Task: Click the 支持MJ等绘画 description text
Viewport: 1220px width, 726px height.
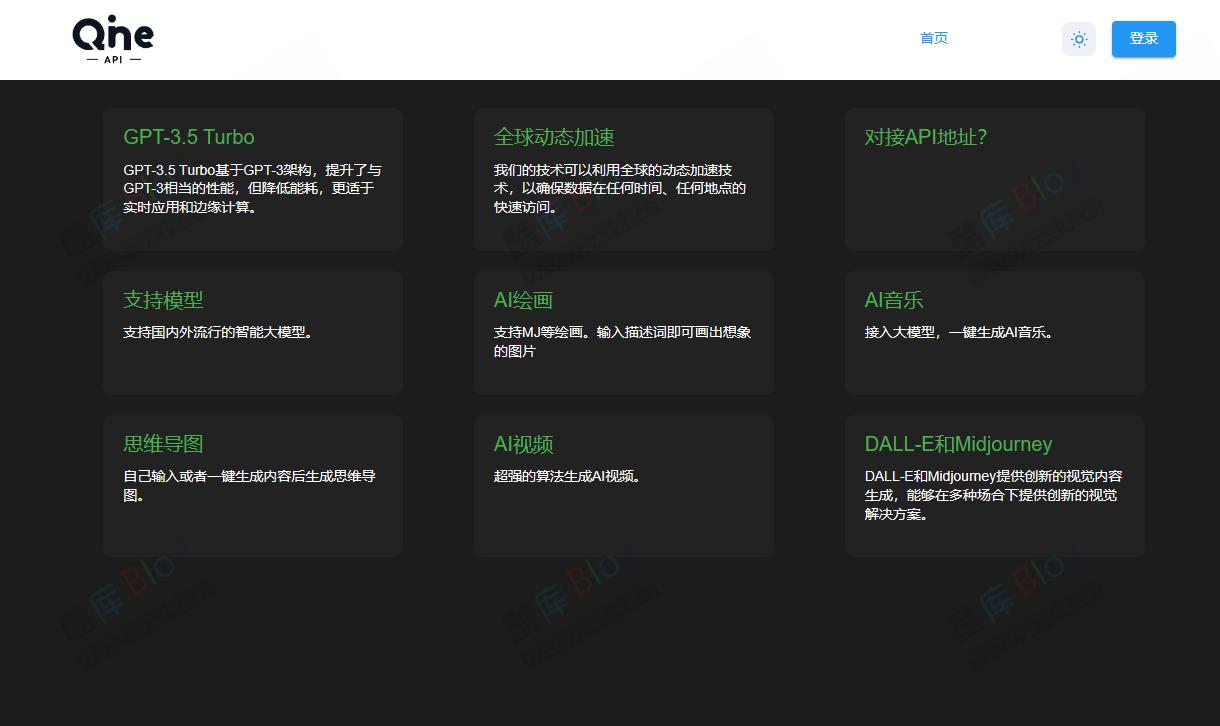Action: coord(622,341)
